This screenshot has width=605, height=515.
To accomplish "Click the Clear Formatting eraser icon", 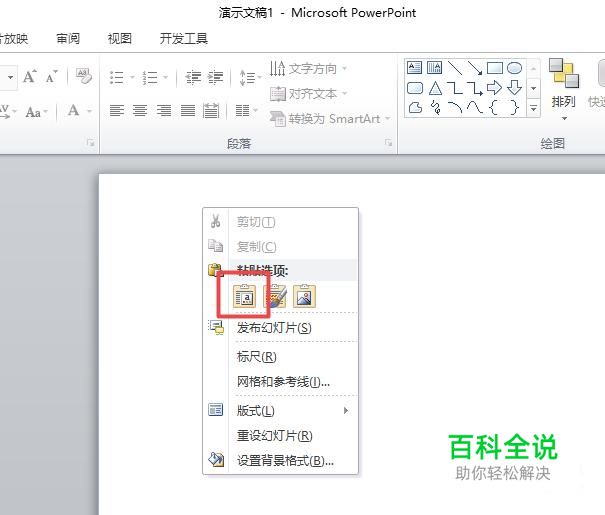I will pyautogui.click(x=84, y=76).
